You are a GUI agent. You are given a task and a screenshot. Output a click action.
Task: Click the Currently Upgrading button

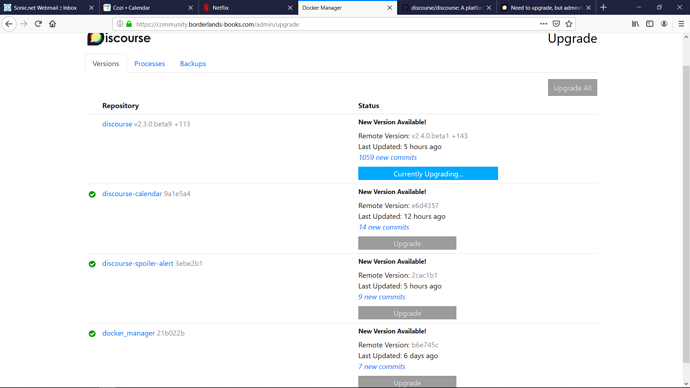(428, 173)
